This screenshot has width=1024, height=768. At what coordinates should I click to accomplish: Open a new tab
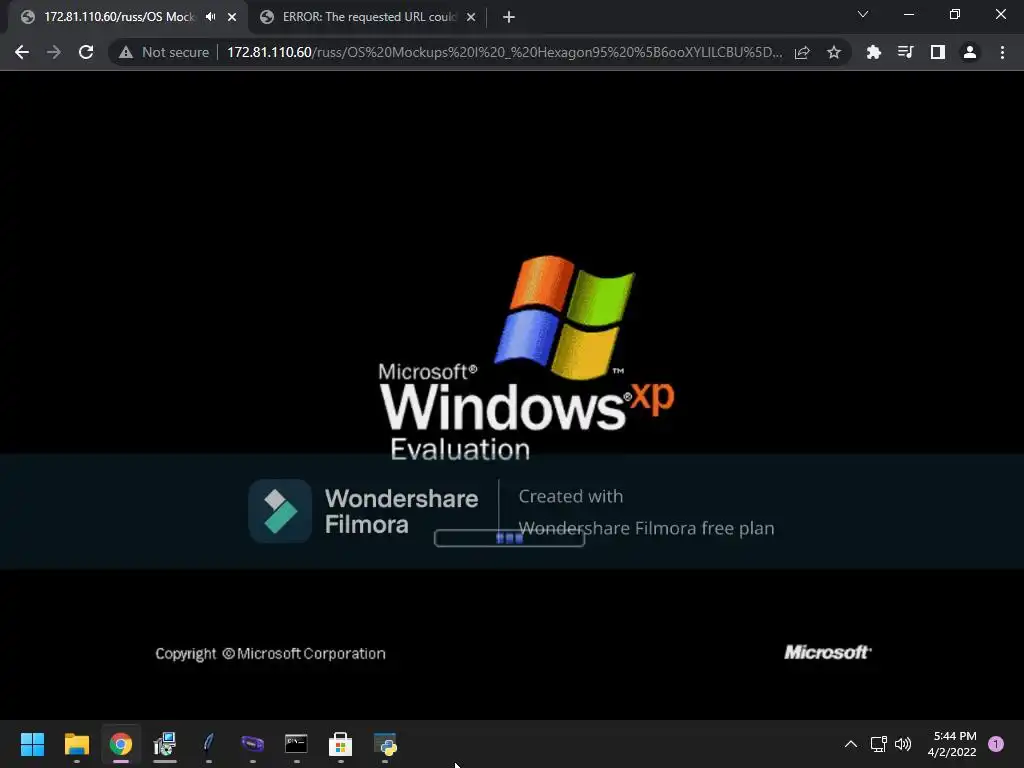coord(509,17)
